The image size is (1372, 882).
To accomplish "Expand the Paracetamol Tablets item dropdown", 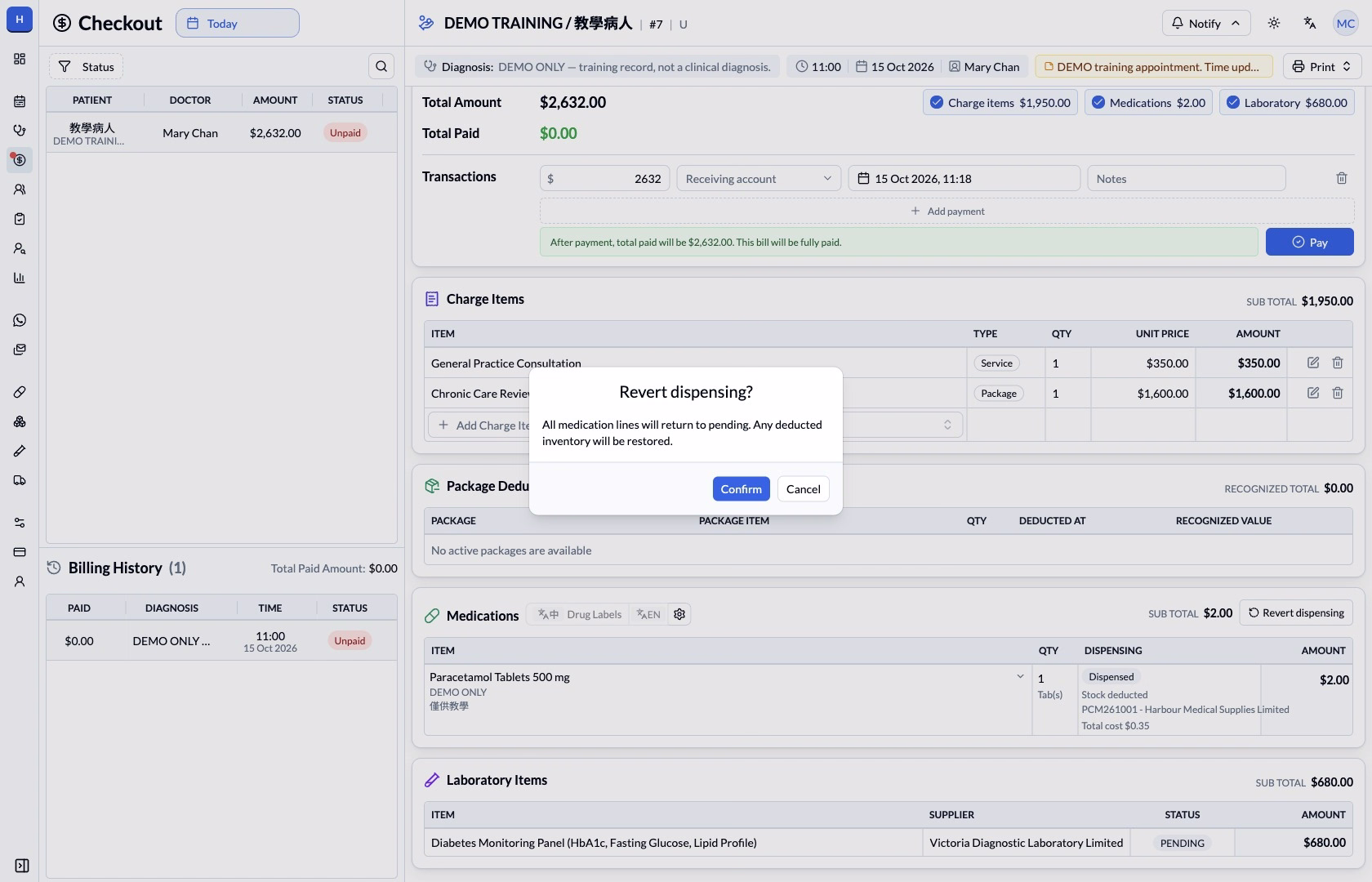I will [x=1020, y=676].
